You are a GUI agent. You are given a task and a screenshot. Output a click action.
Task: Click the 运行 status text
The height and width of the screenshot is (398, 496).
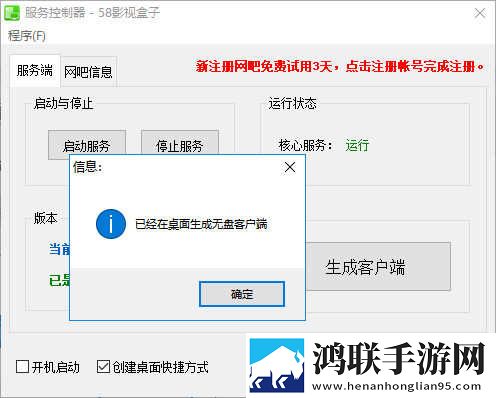click(357, 145)
